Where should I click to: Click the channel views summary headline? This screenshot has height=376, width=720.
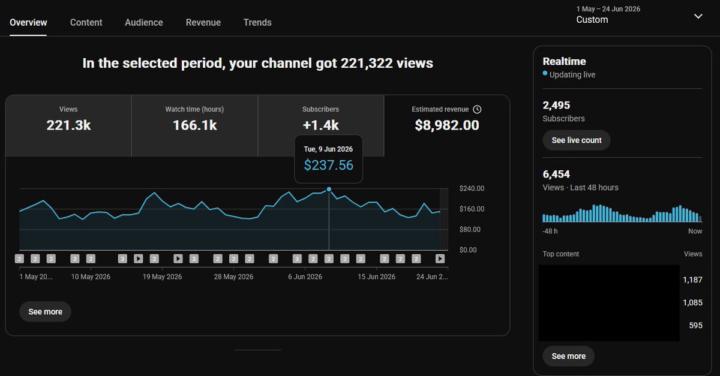[x=258, y=63]
